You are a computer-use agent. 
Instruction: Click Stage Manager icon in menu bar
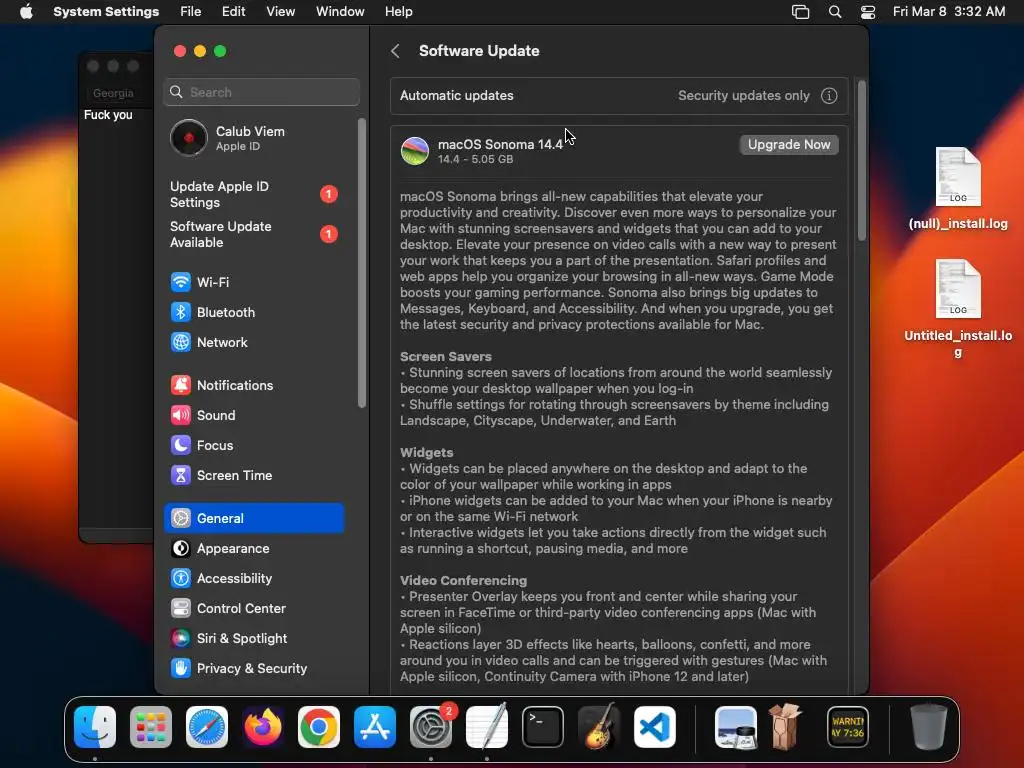(801, 12)
